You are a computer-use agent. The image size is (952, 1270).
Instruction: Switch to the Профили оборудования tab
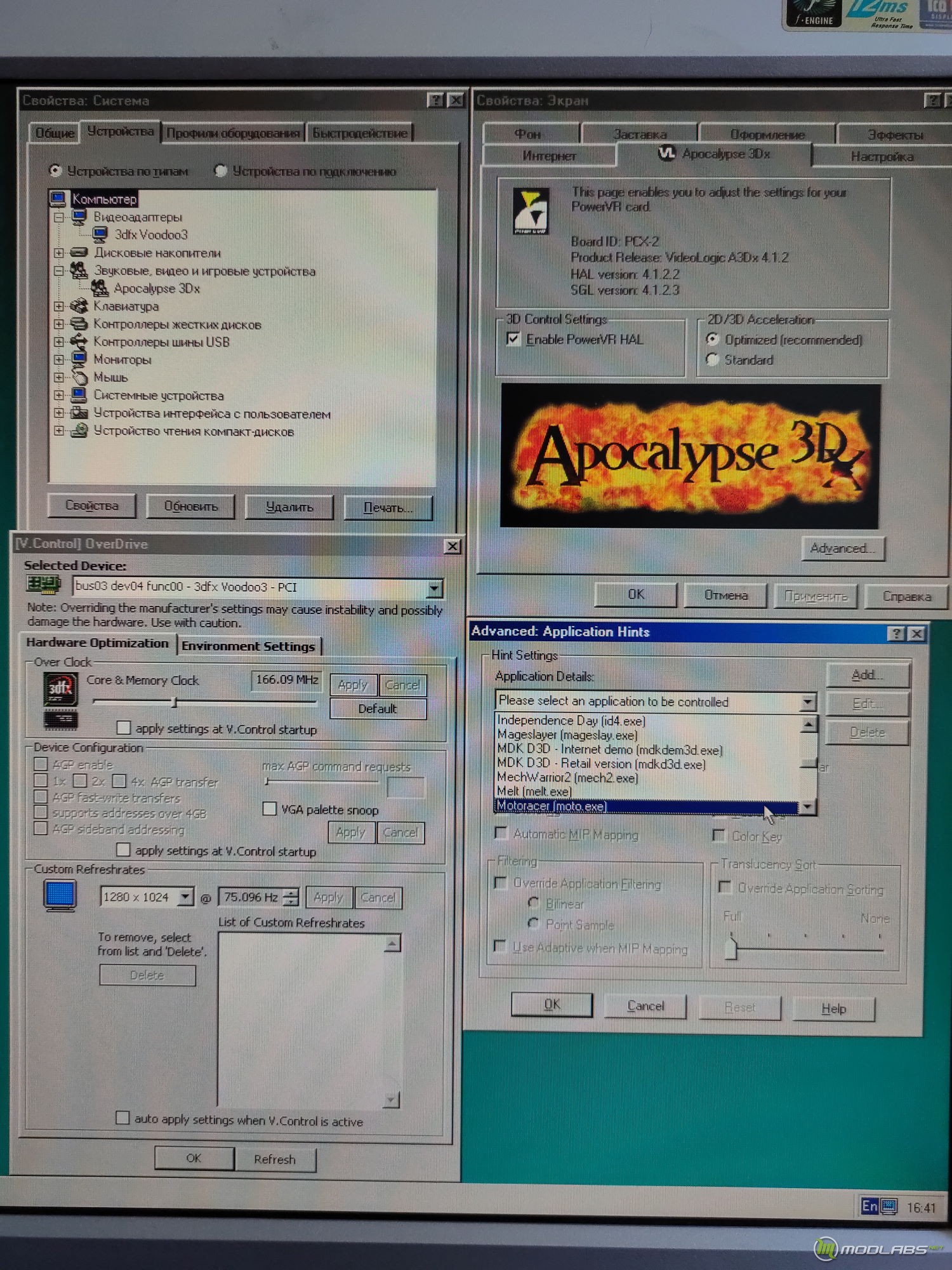(233, 133)
